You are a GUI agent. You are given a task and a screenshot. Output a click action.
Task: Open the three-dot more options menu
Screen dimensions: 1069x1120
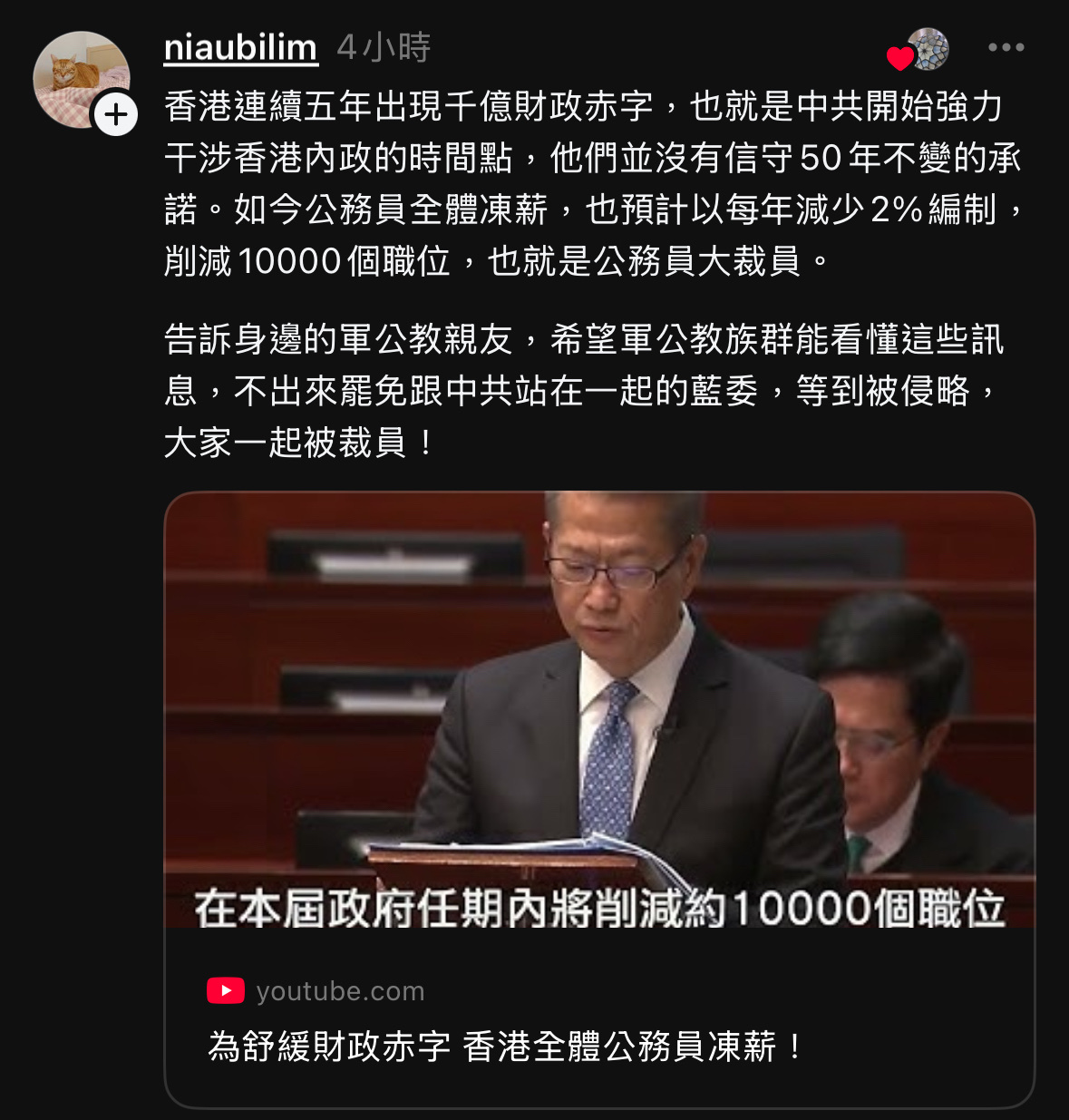click(1006, 47)
